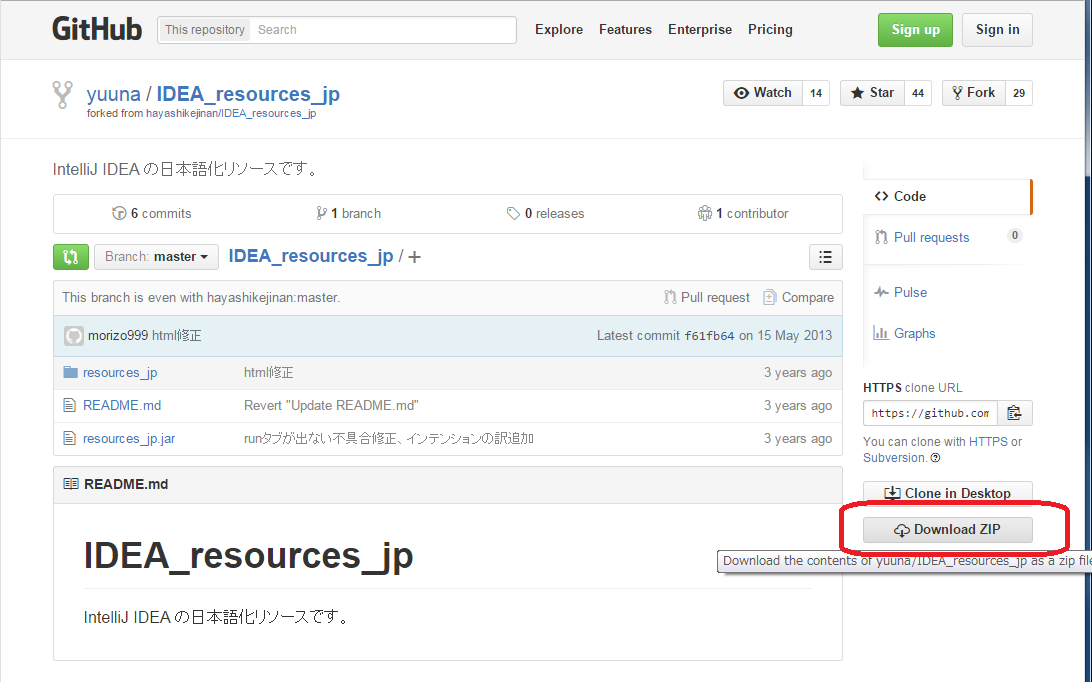Click the Pulse graph icon
The width and height of the screenshot is (1092, 682).
coord(881,292)
